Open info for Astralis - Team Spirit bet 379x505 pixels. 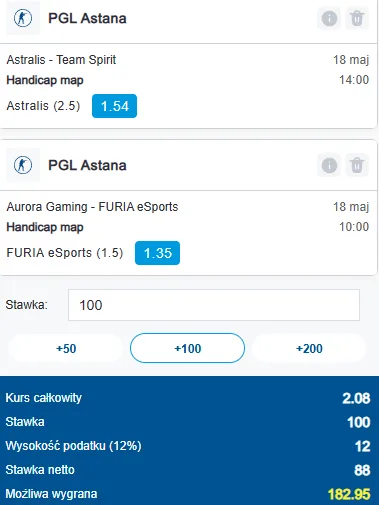point(329,18)
